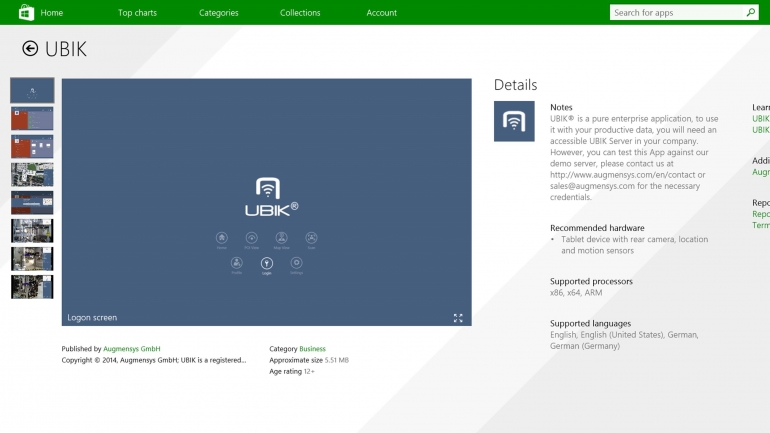Click the Supported processors heading
Screen dimensions: 770x433
coord(591,281)
